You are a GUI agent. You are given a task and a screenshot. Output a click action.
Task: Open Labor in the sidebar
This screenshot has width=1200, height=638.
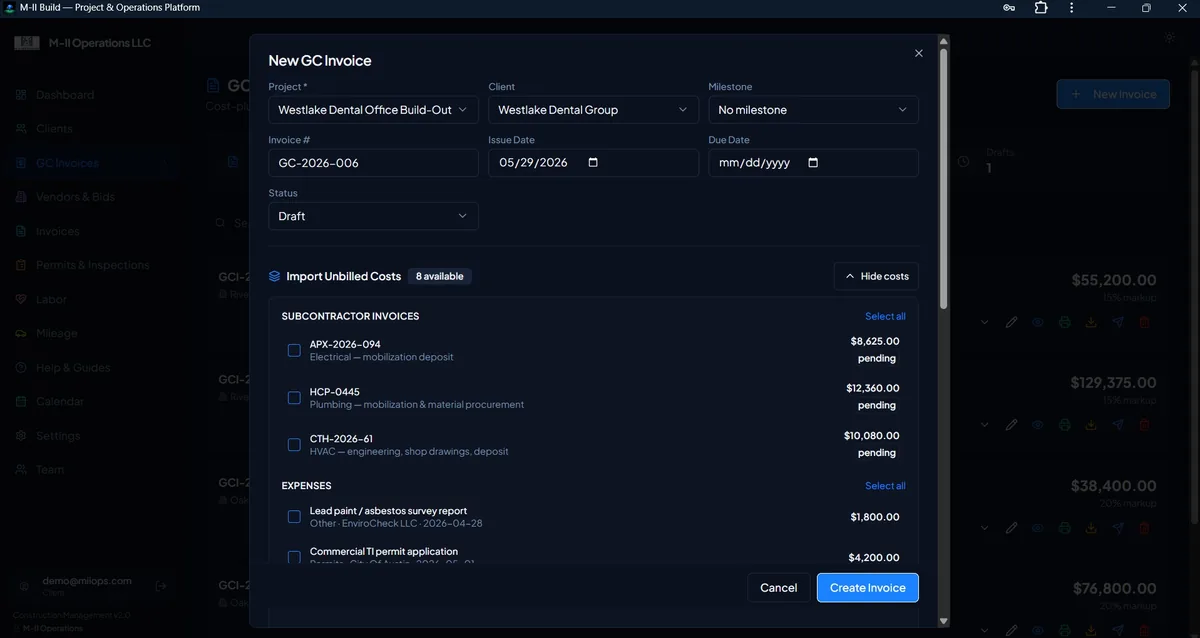coord(51,299)
